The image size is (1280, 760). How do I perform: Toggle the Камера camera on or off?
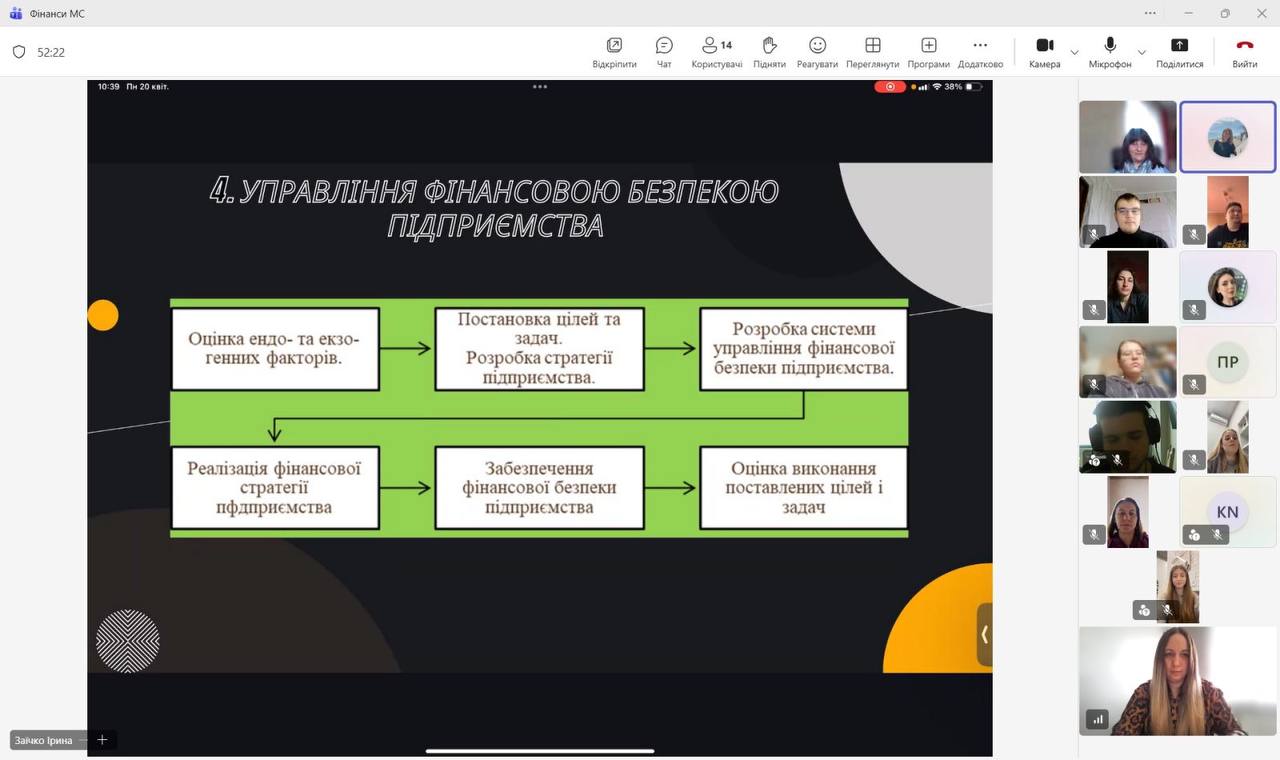pos(1044,51)
